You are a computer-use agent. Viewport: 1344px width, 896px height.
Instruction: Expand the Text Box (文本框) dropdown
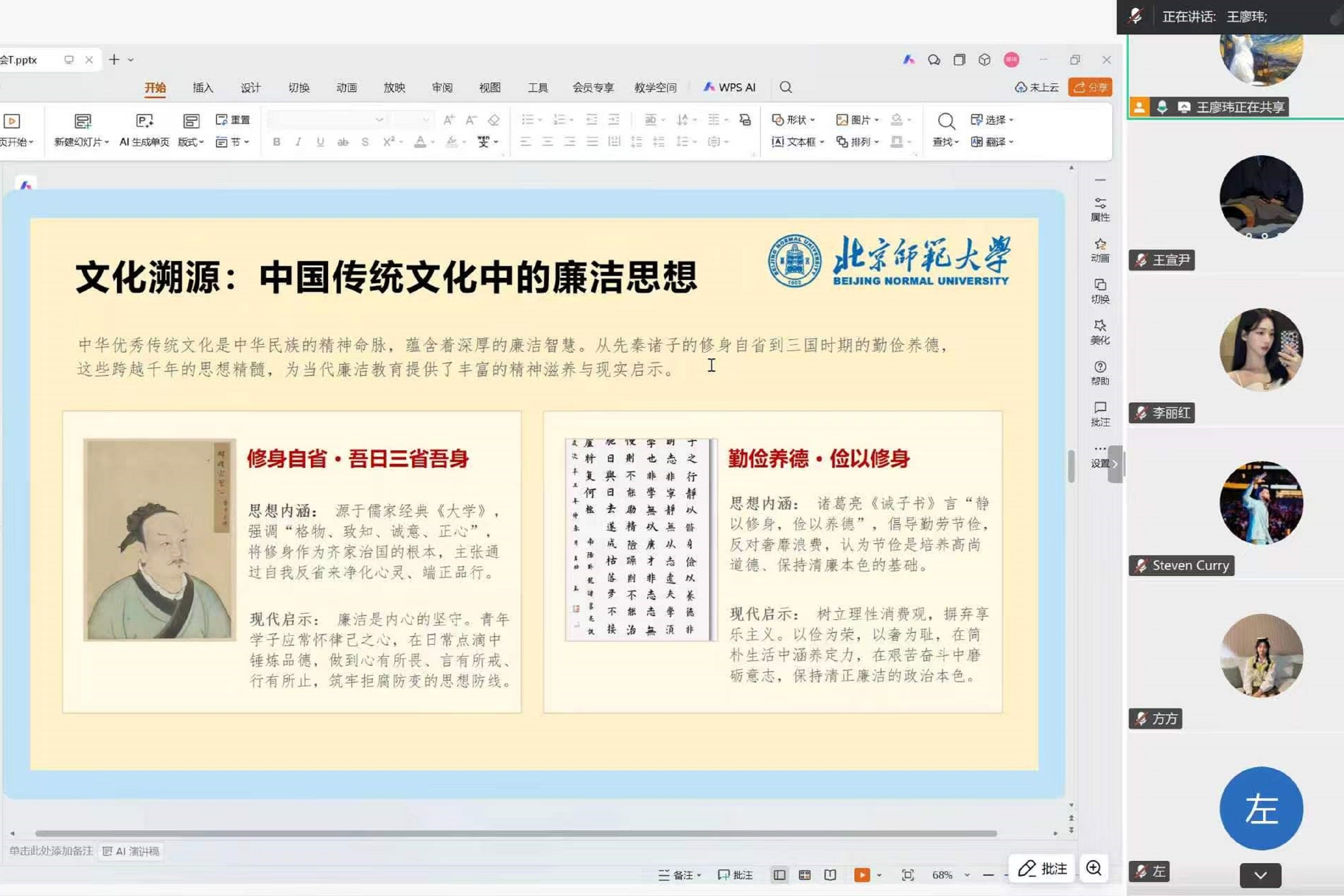pyautogui.click(x=798, y=142)
